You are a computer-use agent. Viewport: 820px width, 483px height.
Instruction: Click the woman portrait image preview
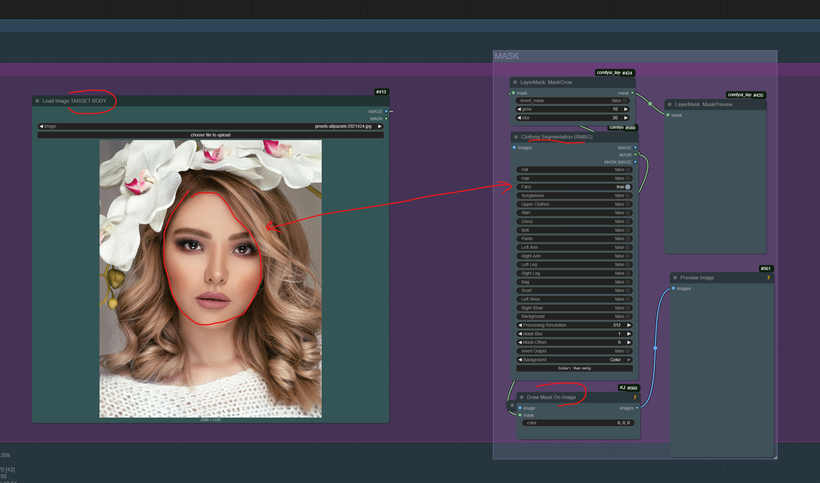point(210,278)
